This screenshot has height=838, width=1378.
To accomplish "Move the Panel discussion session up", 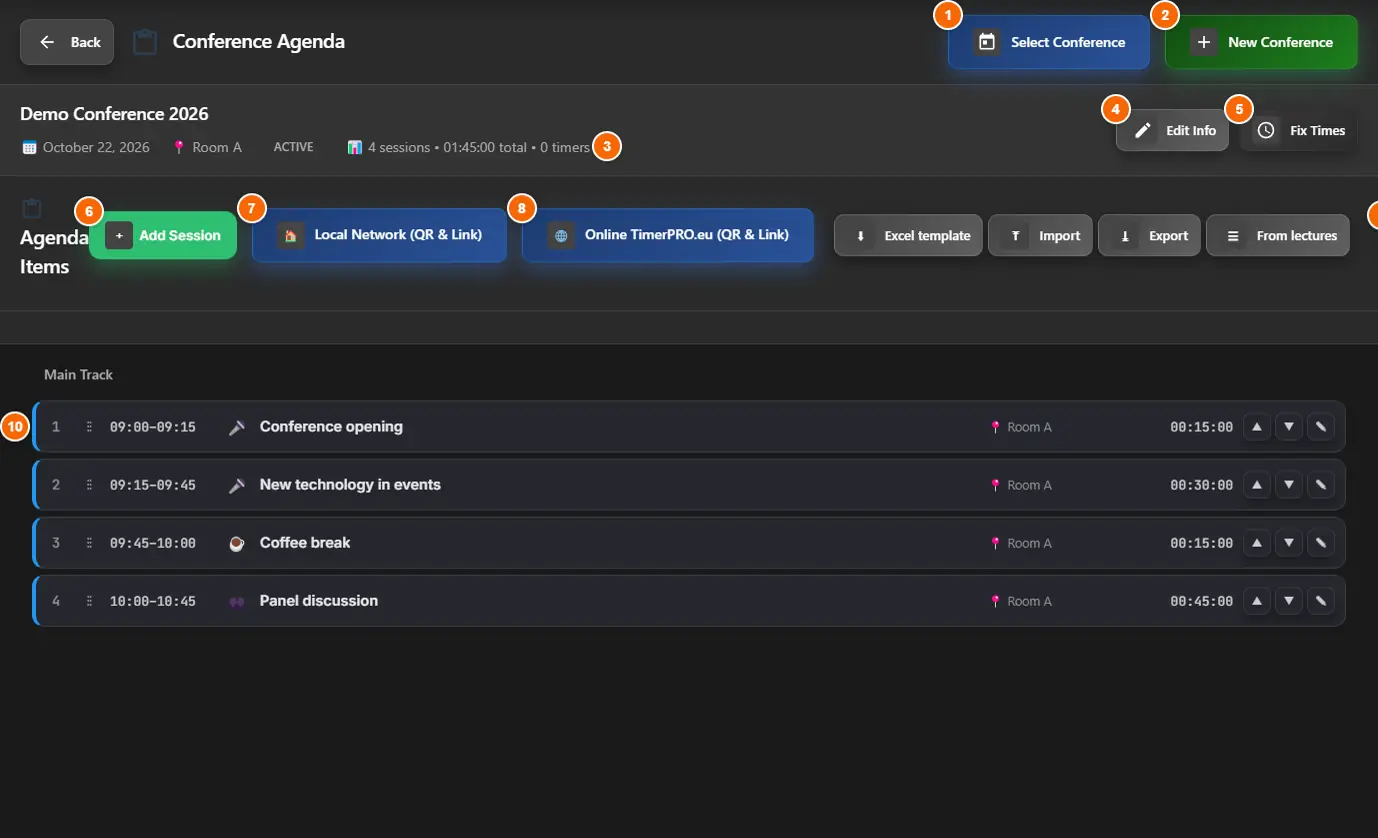I will (1257, 601).
